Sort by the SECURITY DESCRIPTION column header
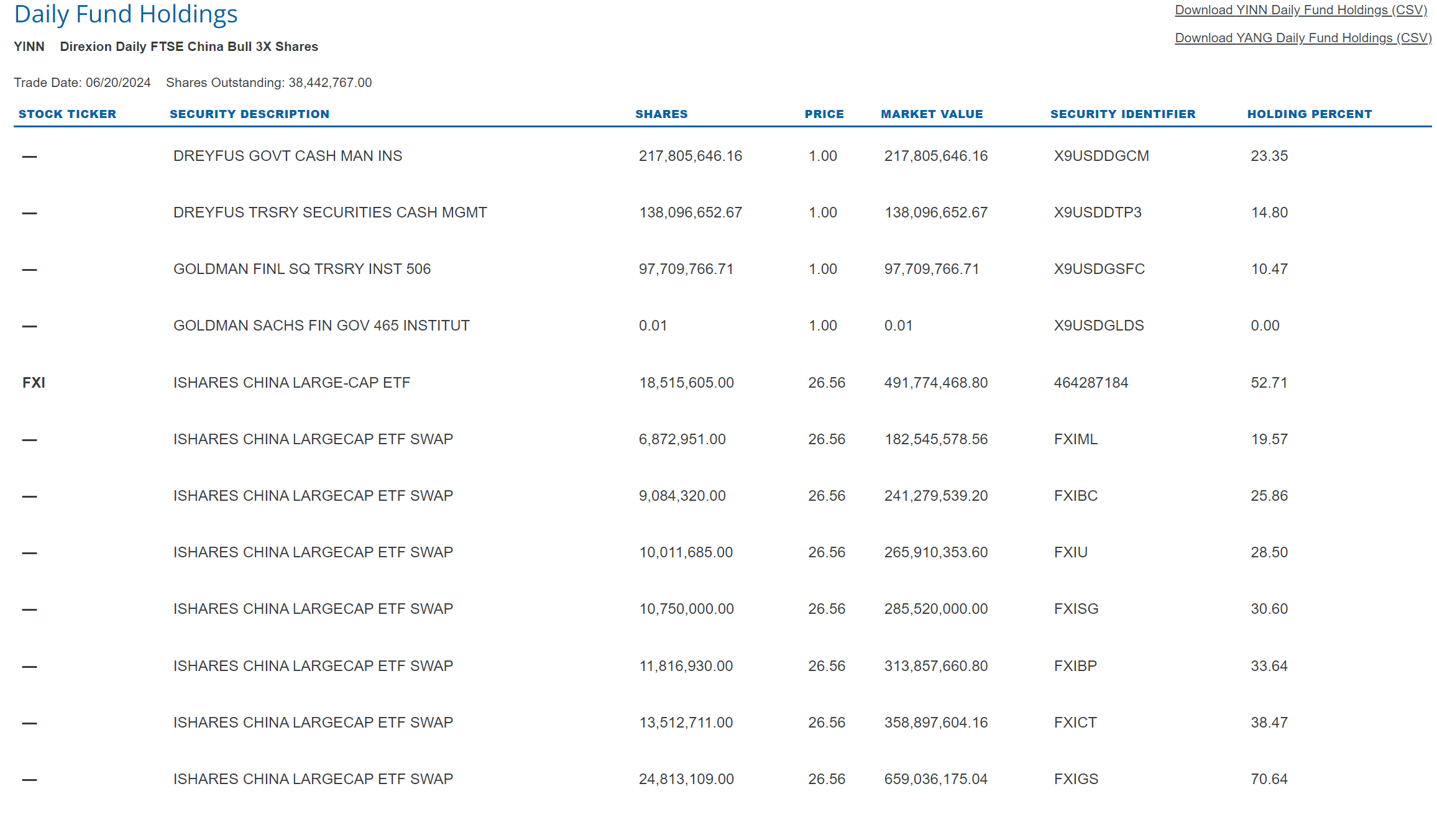1437x840 pixels. [250, 114]
